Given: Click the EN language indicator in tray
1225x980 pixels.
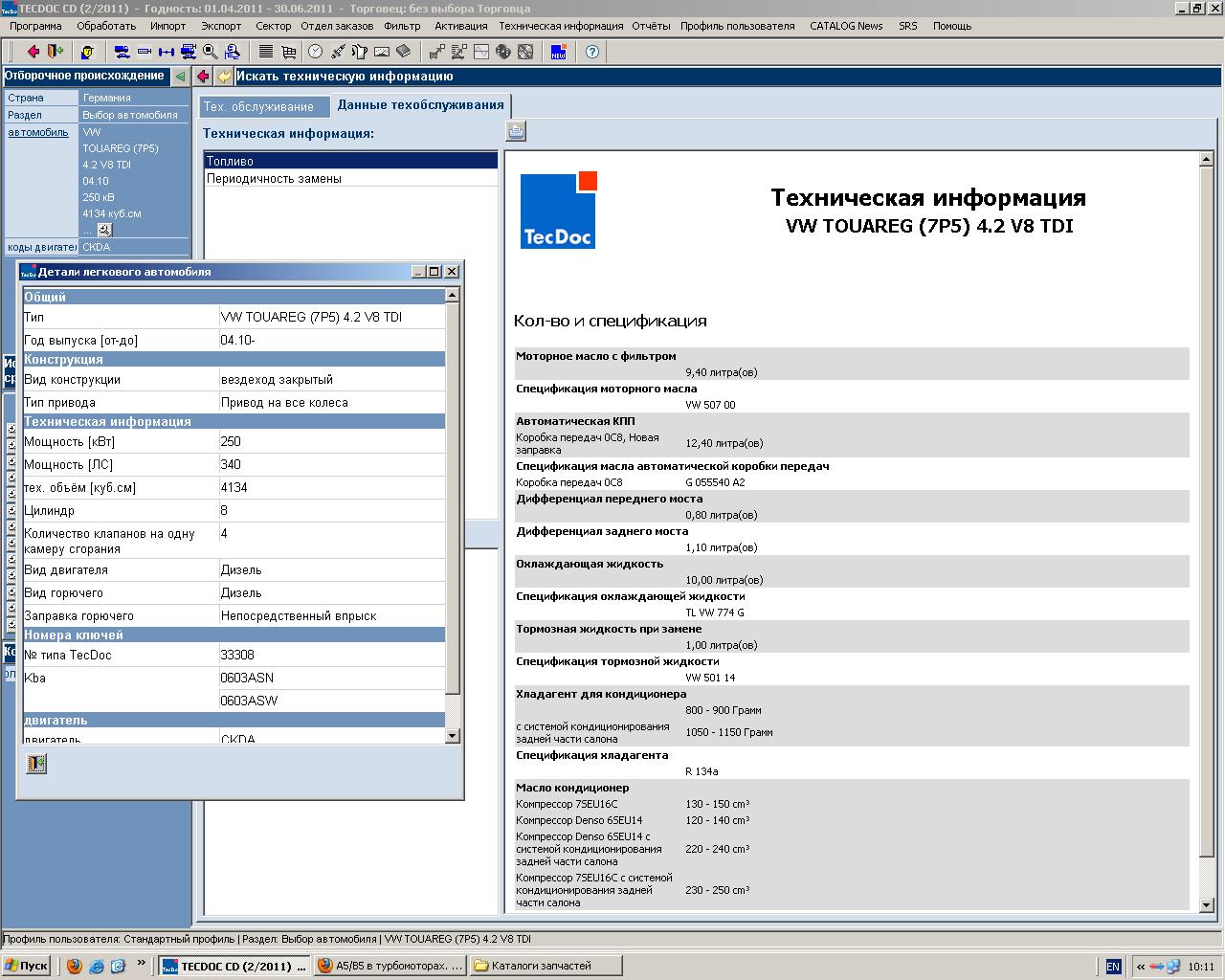Looking at the screenshot, I should pos(1113,967).
